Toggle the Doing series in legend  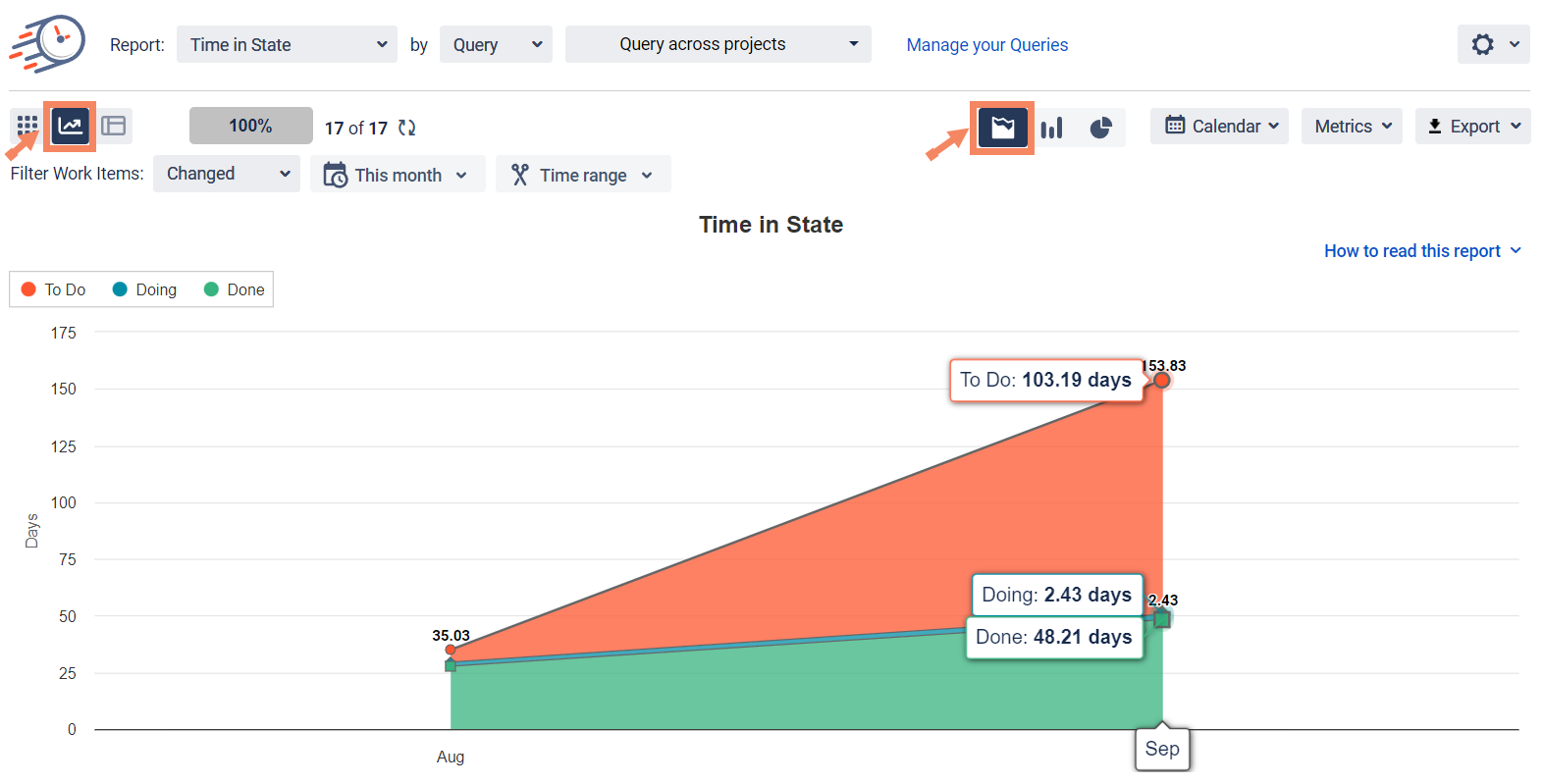click(145, 289)
